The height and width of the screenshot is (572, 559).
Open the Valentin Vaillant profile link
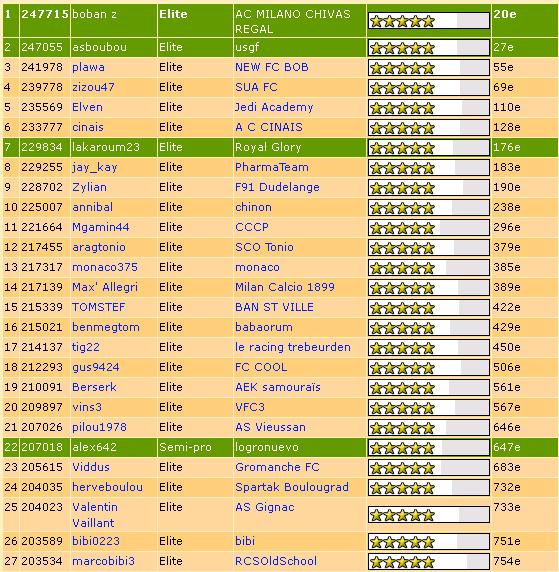pyautogui.click(x=95, y=515)
